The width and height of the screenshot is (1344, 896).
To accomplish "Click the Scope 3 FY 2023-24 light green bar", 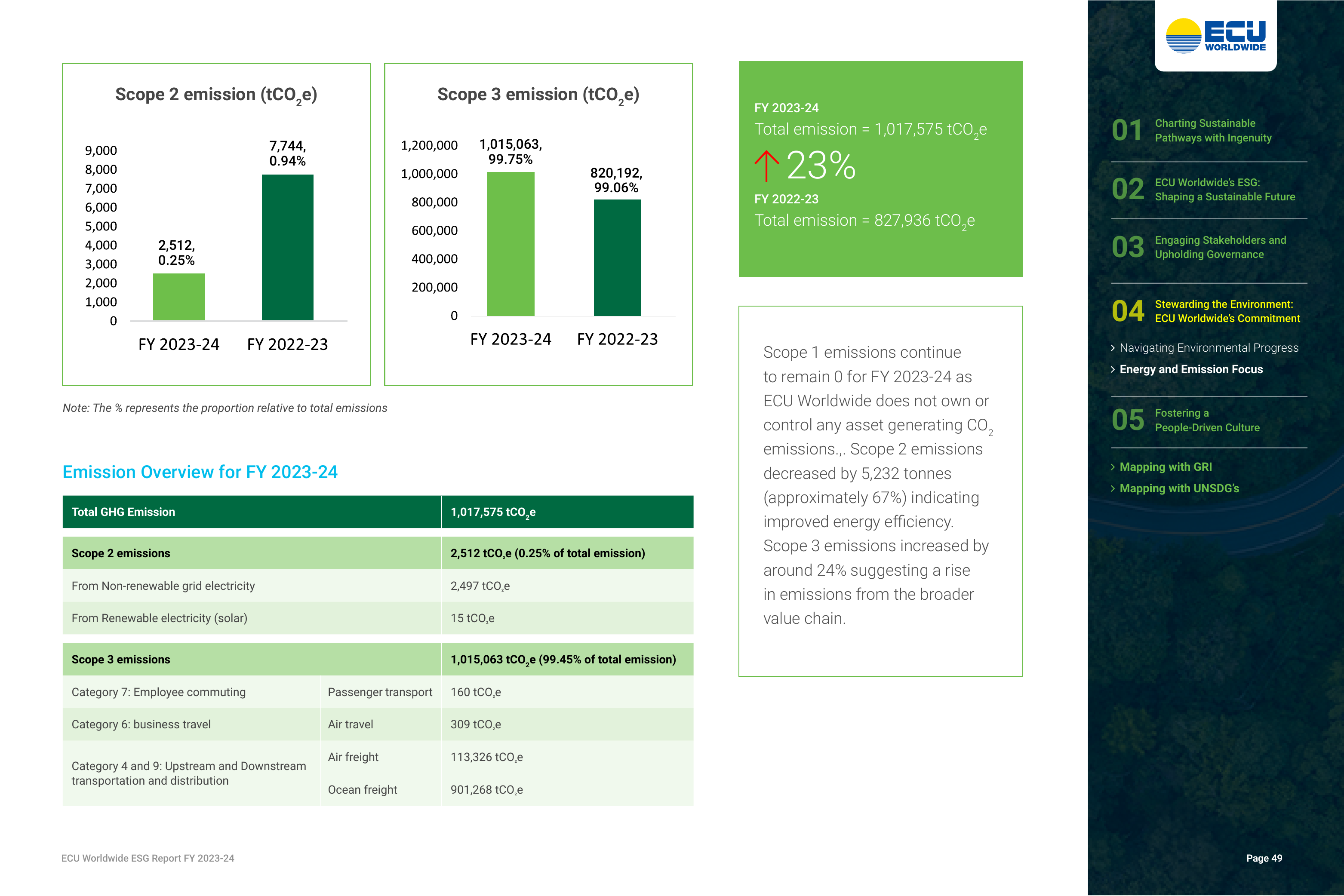I will [x=511, y=243].
